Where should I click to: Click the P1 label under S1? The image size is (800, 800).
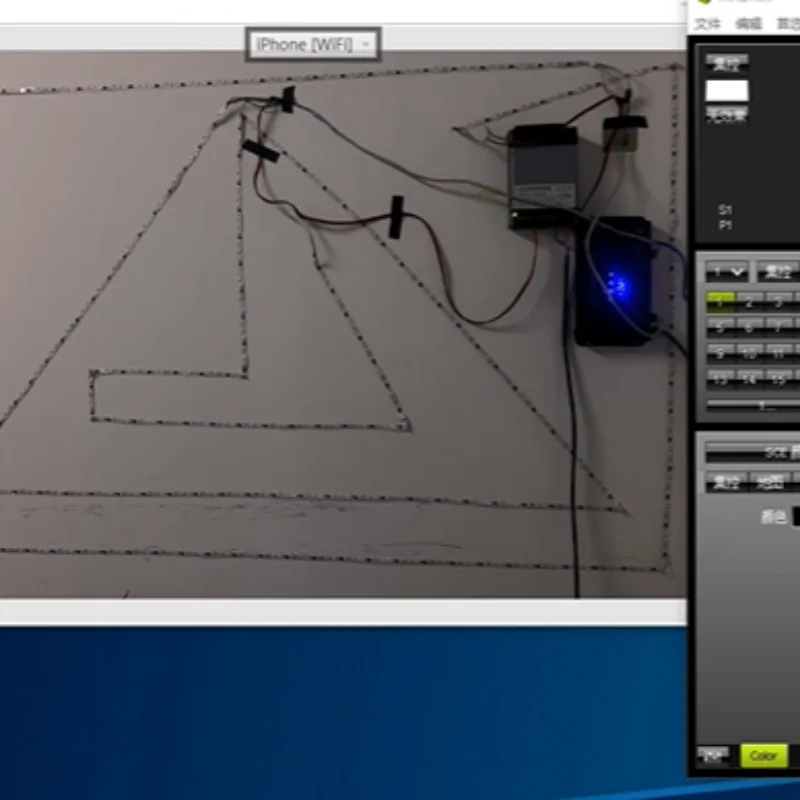tap(724, 225)
